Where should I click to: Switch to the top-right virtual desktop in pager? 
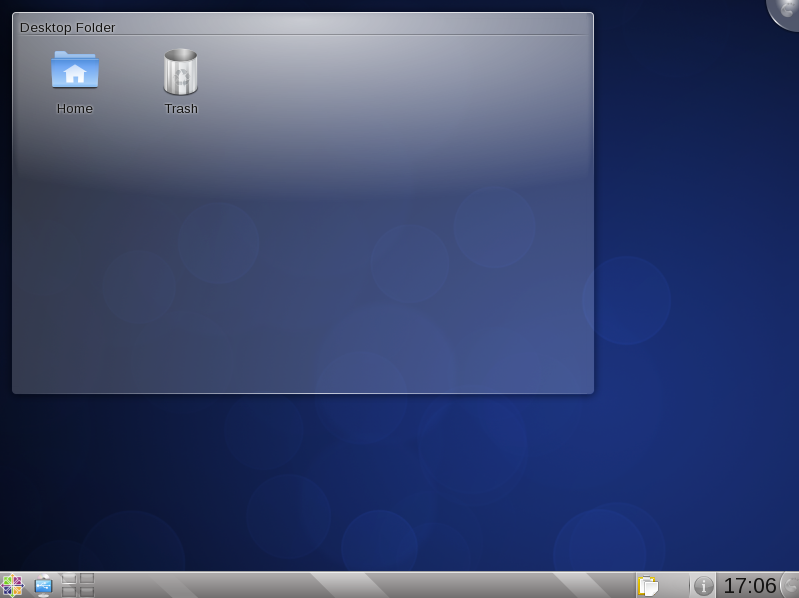(87, 579)
